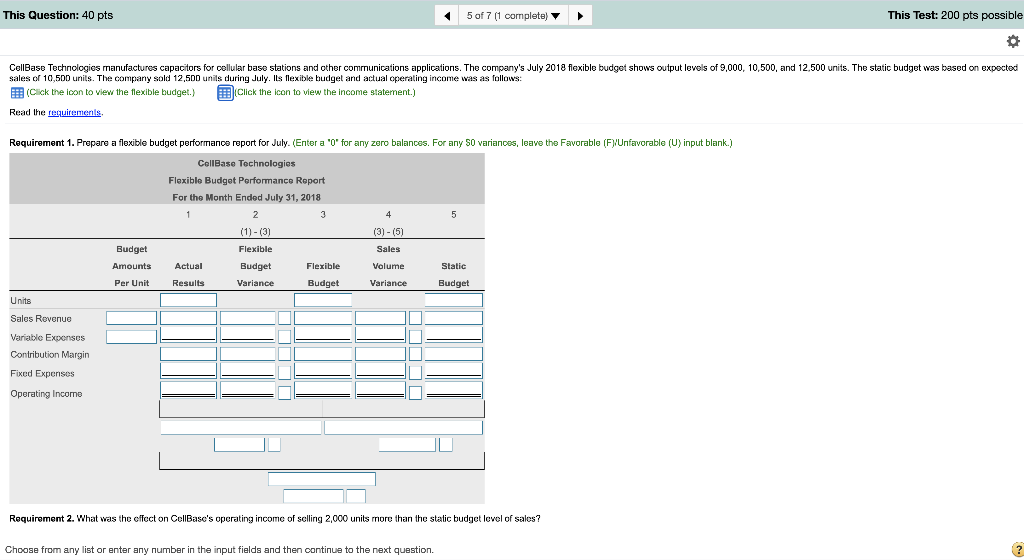Open Variable Expenses flexible budget variance F/U selector
Screen dimensions: 1024x560
[x=285, y=337]
